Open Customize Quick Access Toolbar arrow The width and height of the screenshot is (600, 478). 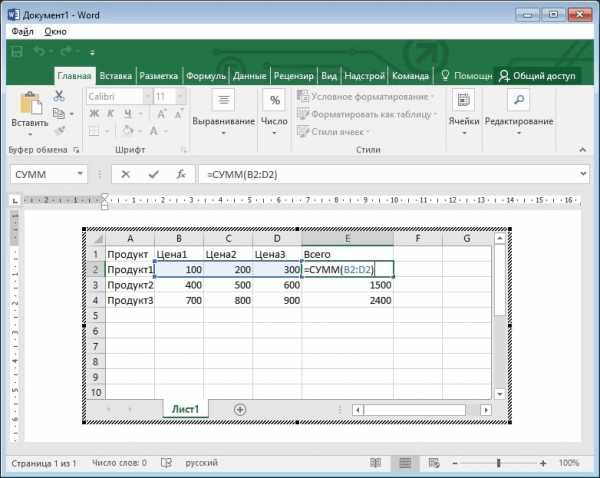point(92,53)
